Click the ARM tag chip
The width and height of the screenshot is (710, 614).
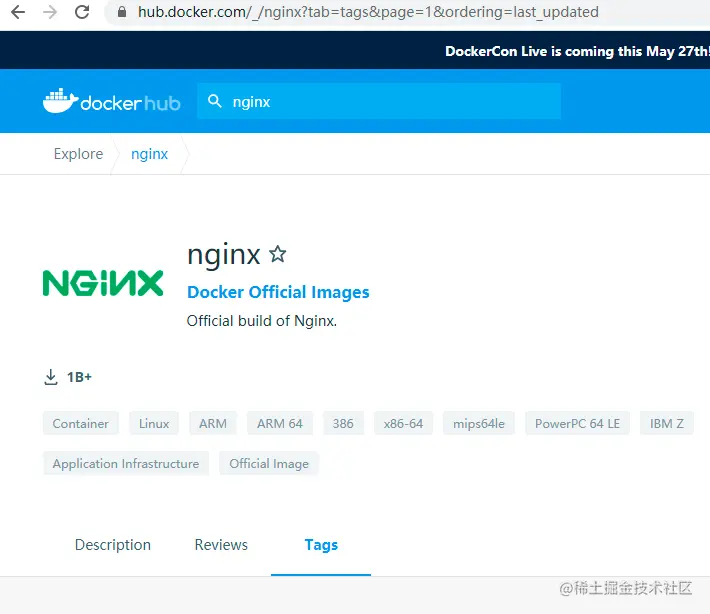click(213, 423)
